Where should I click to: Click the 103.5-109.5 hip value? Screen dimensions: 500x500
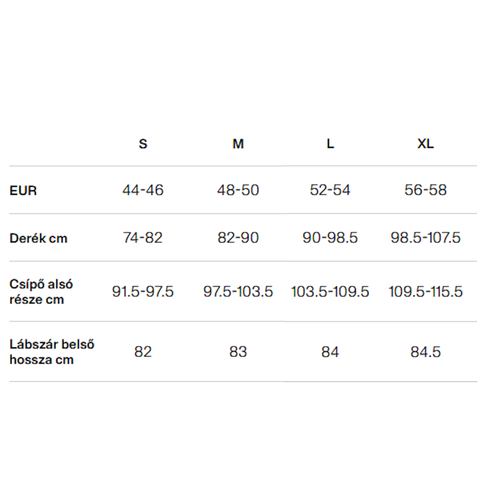[x=330, y=292]
